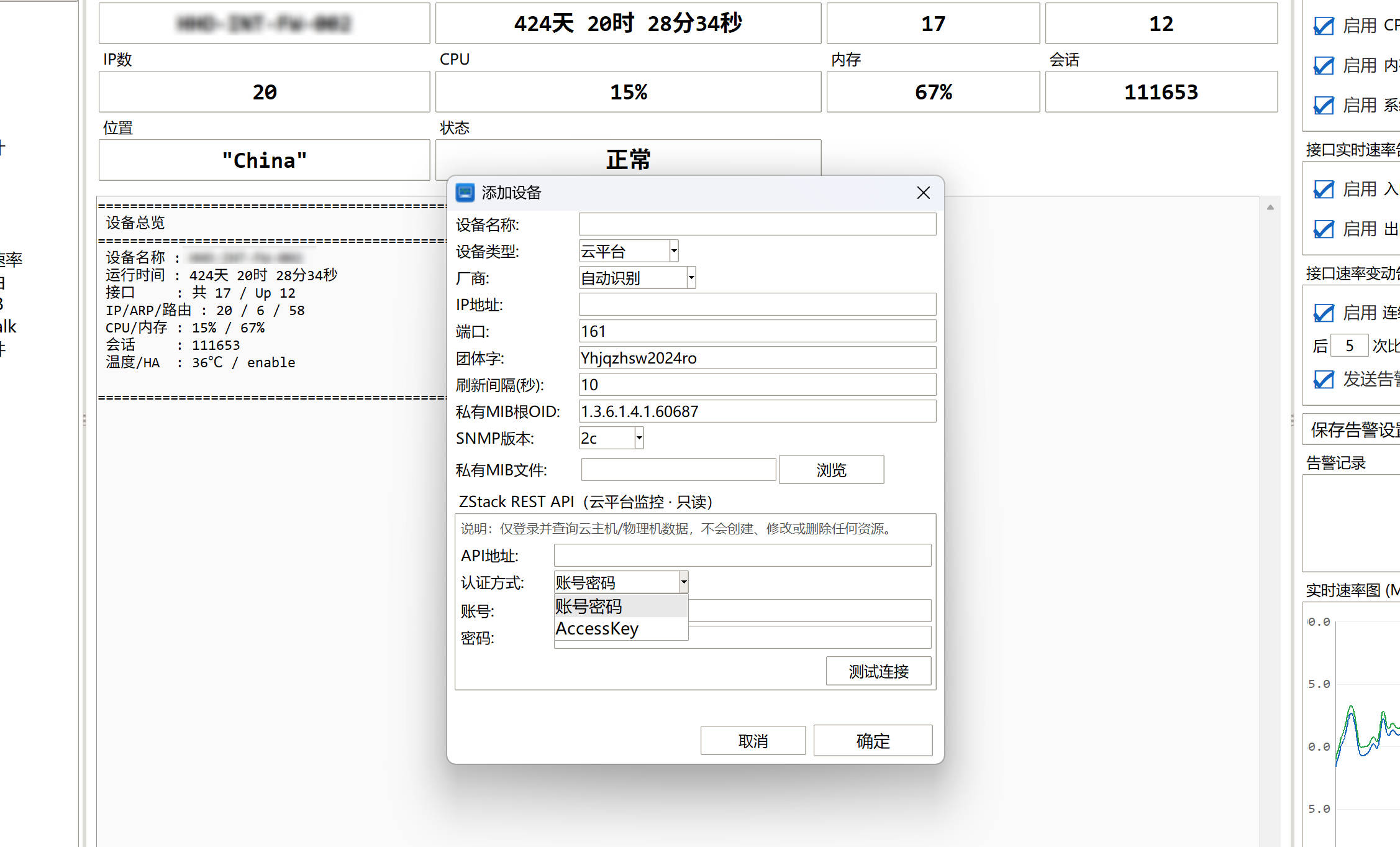Click the IP地址 input field
The height and width of the screenshot is (847, 1400).
pyautogui.click(x=757, y=304)
